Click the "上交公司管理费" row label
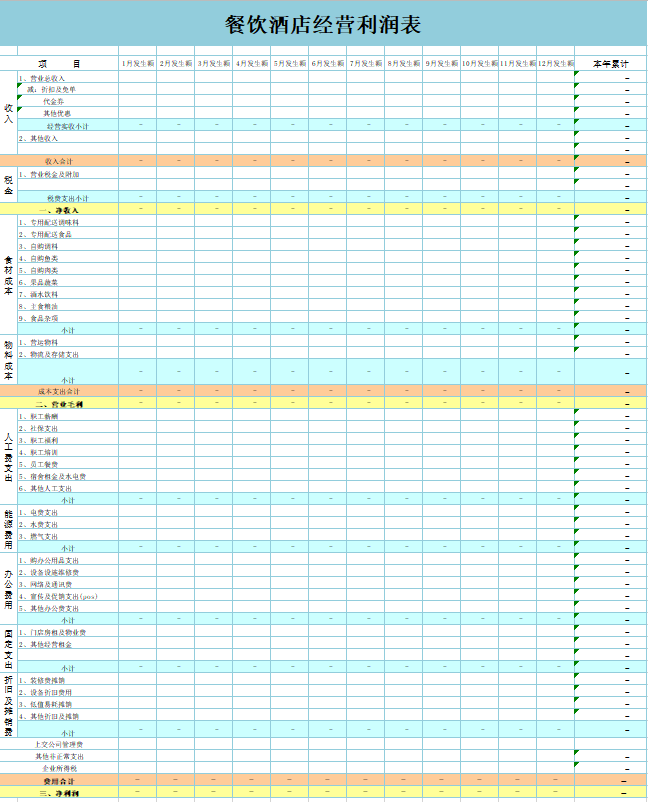 pyautogui.click(x=59, y=745)
